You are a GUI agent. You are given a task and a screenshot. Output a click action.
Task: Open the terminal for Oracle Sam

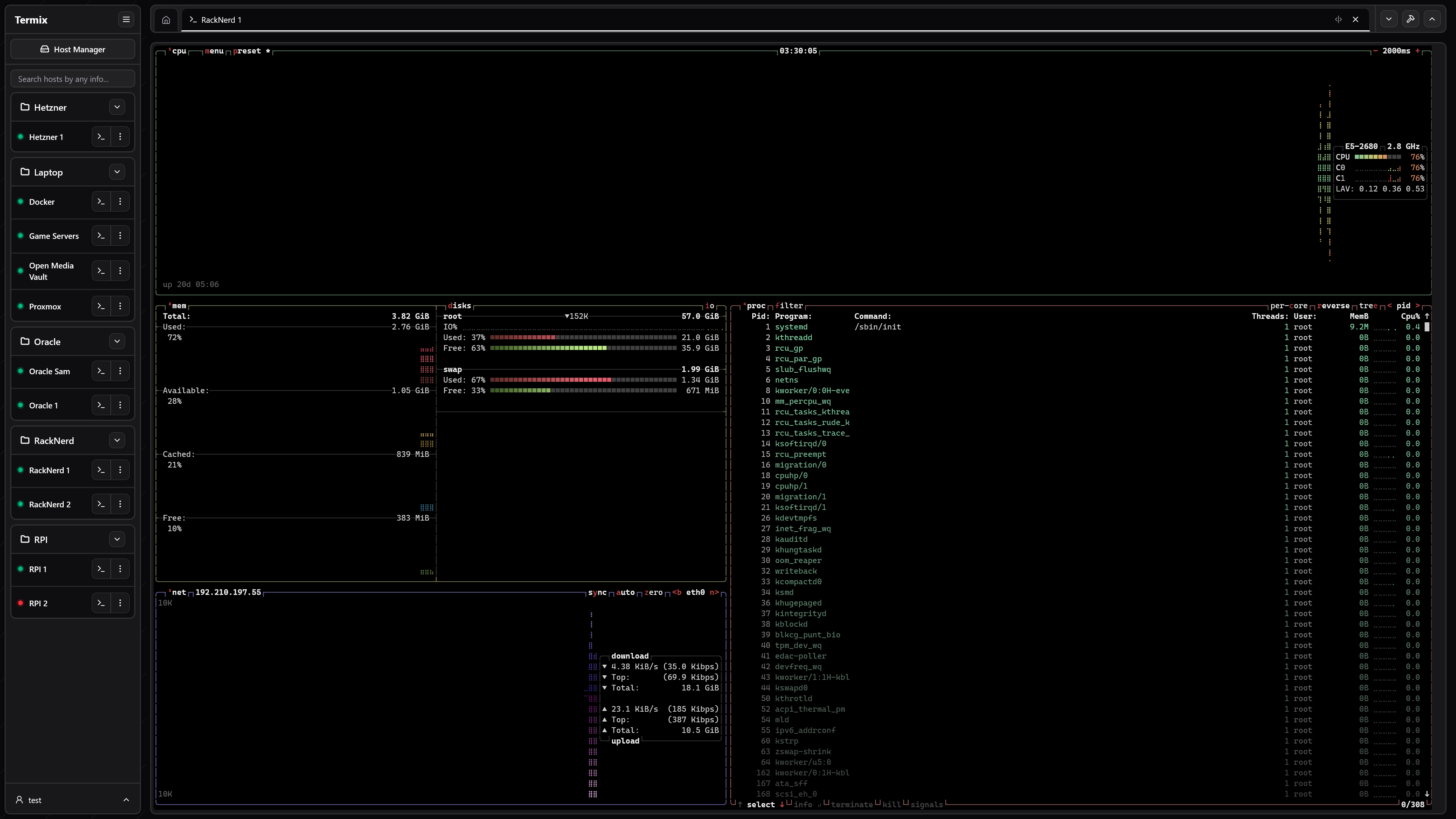pos(101,371)
